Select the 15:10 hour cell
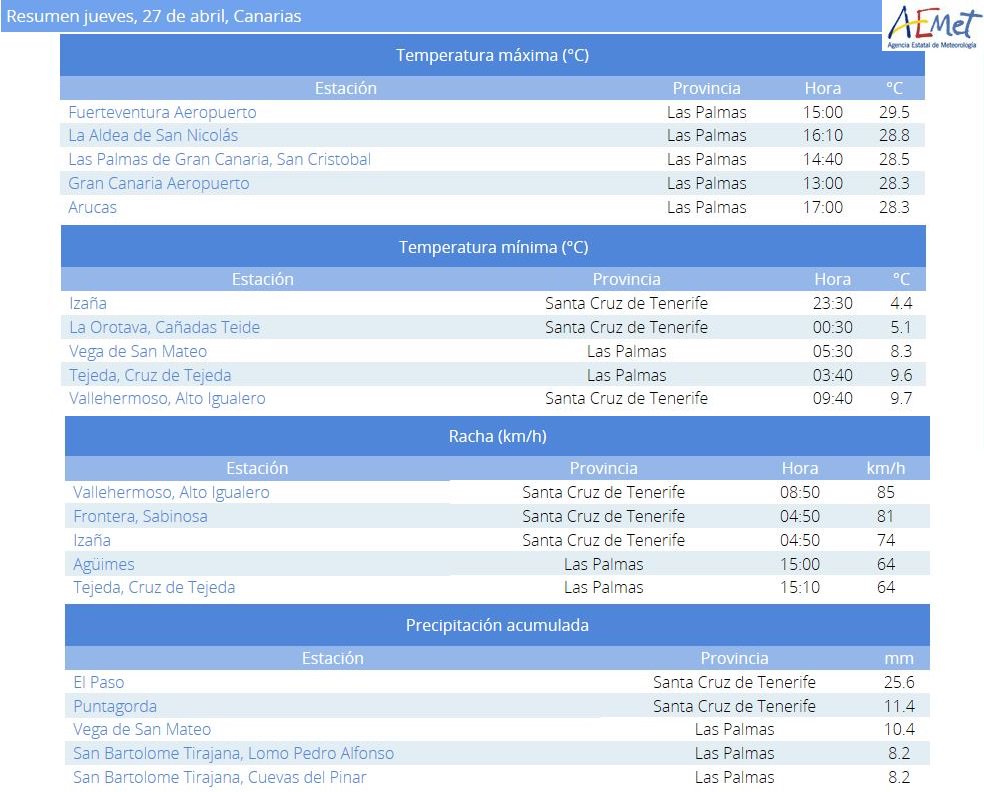 (x=800, y=587)
